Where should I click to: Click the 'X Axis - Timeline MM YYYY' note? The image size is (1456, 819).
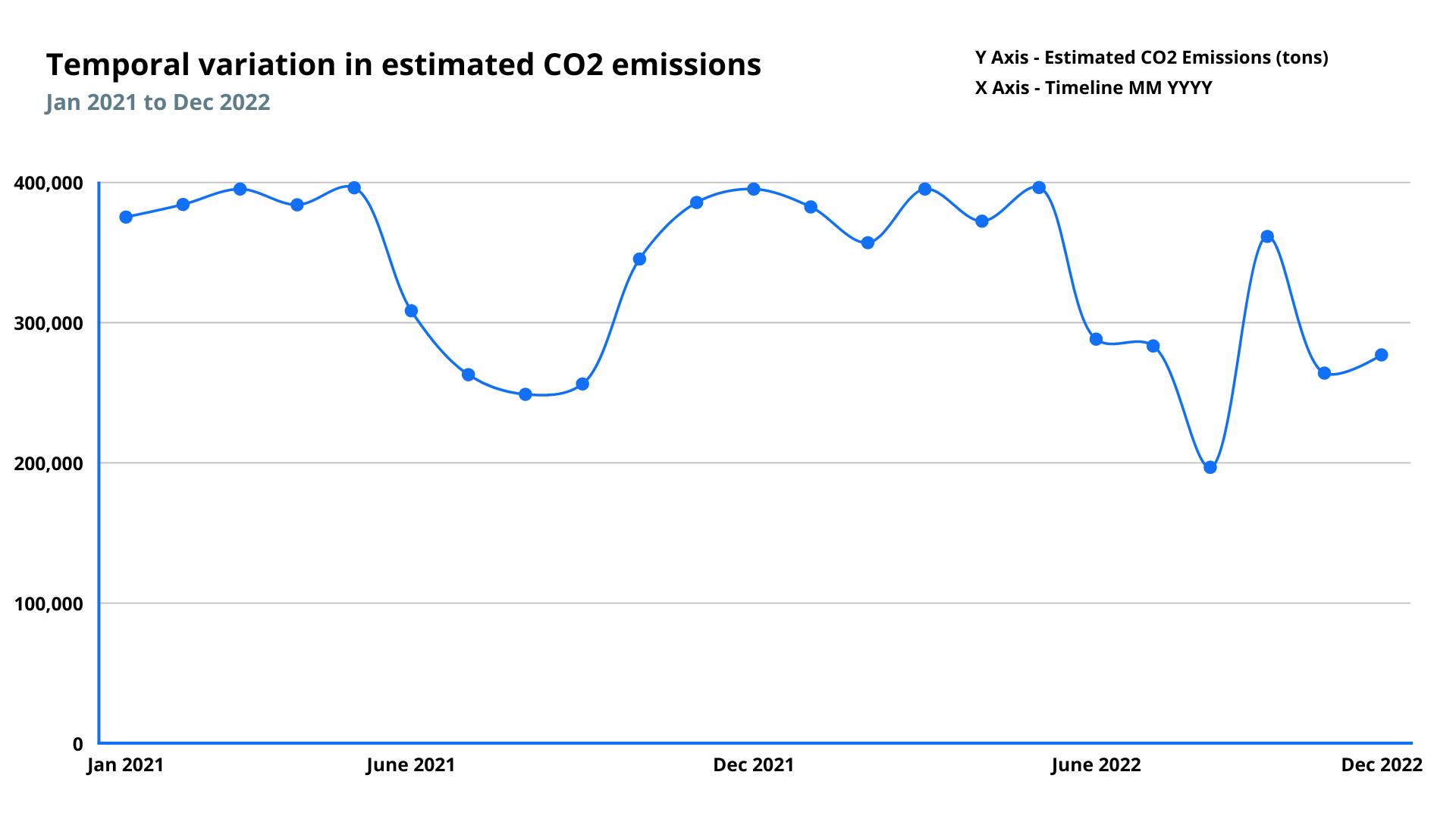coord(1094,88)
